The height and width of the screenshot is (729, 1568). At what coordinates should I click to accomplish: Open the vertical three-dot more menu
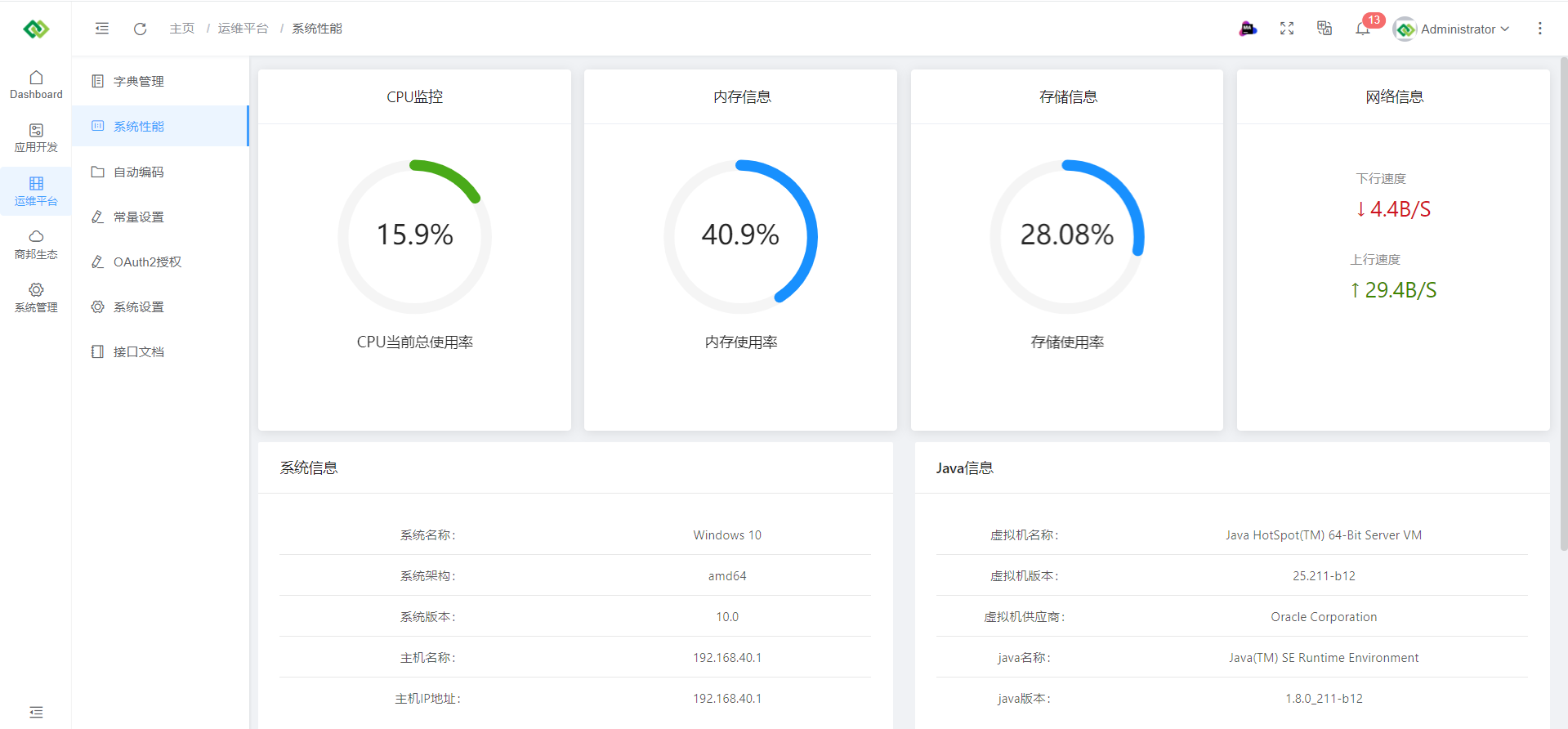click(x=1539, y=29)
